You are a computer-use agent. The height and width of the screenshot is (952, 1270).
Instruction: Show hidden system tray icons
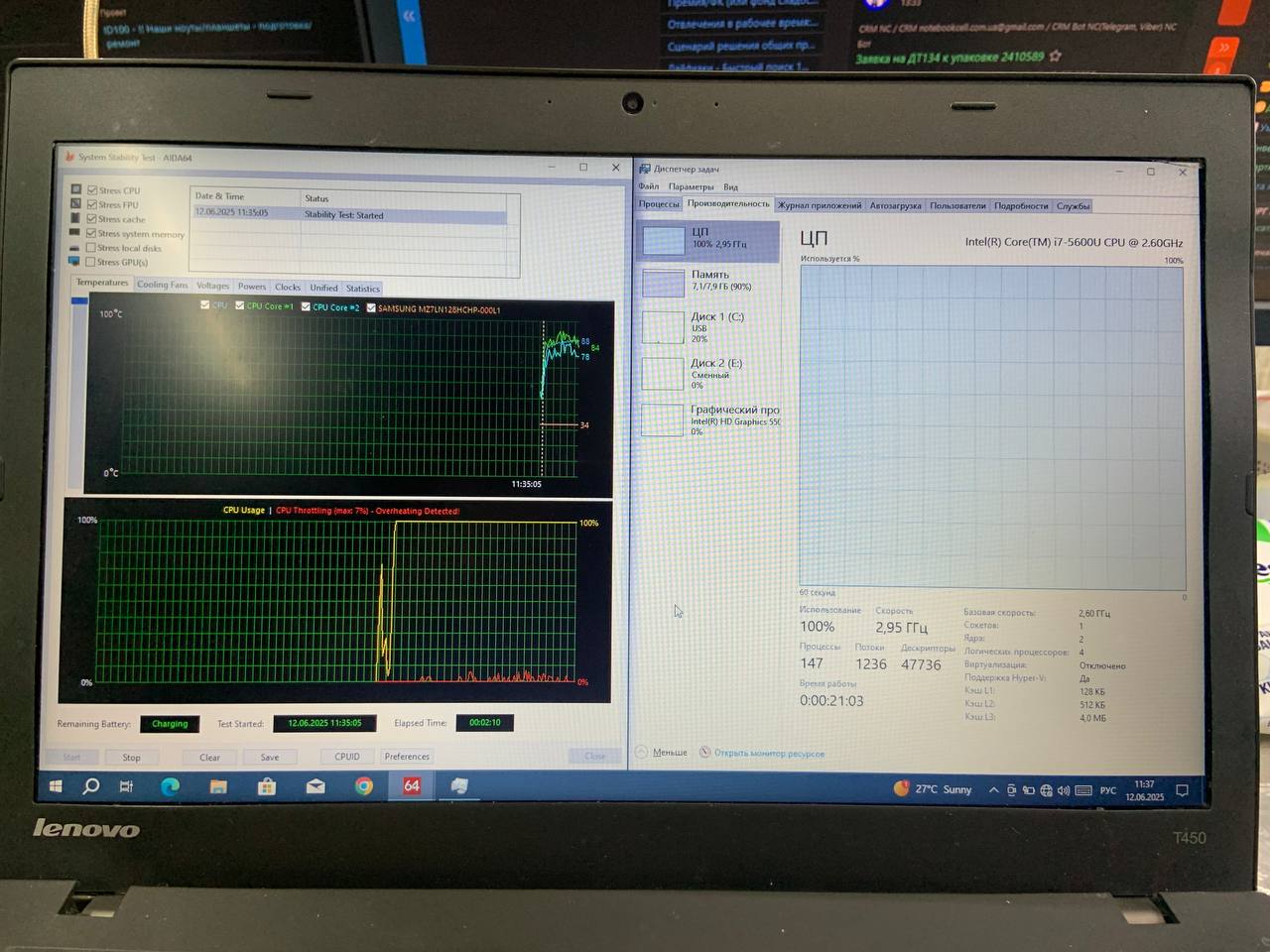pos(993,790)
